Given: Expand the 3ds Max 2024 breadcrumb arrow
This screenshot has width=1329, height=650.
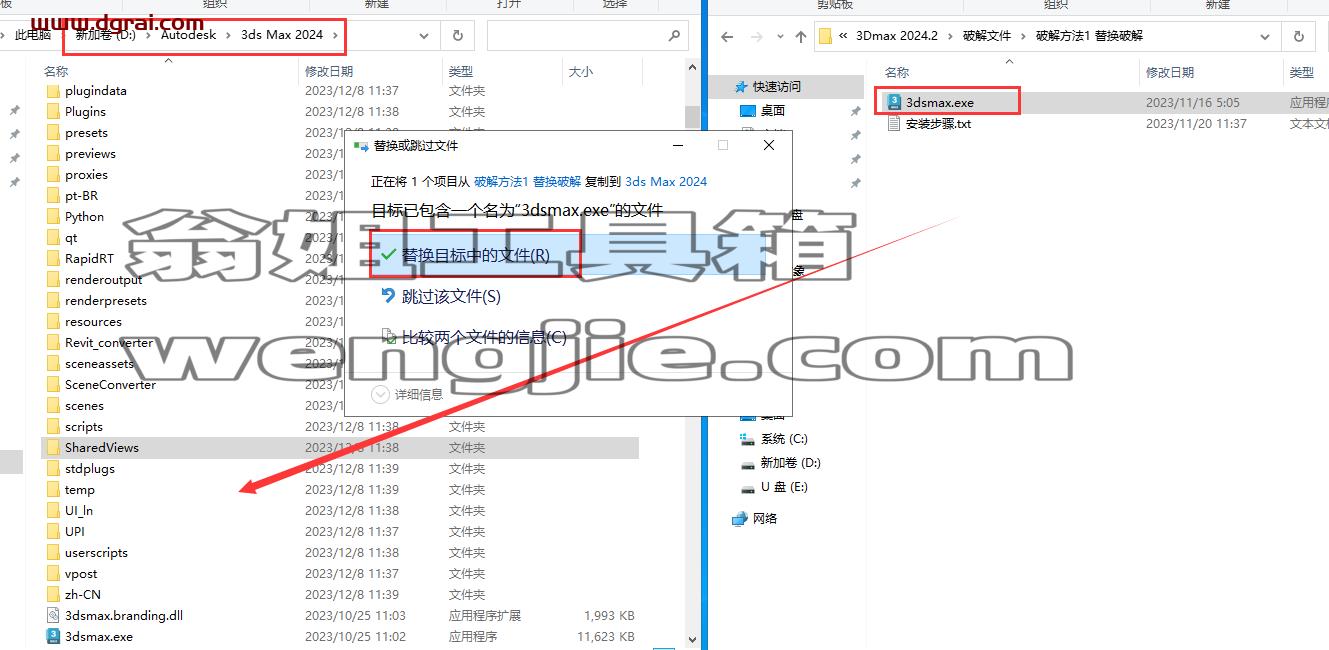Looking at the screenshot, I should click(x=336, y=35).
